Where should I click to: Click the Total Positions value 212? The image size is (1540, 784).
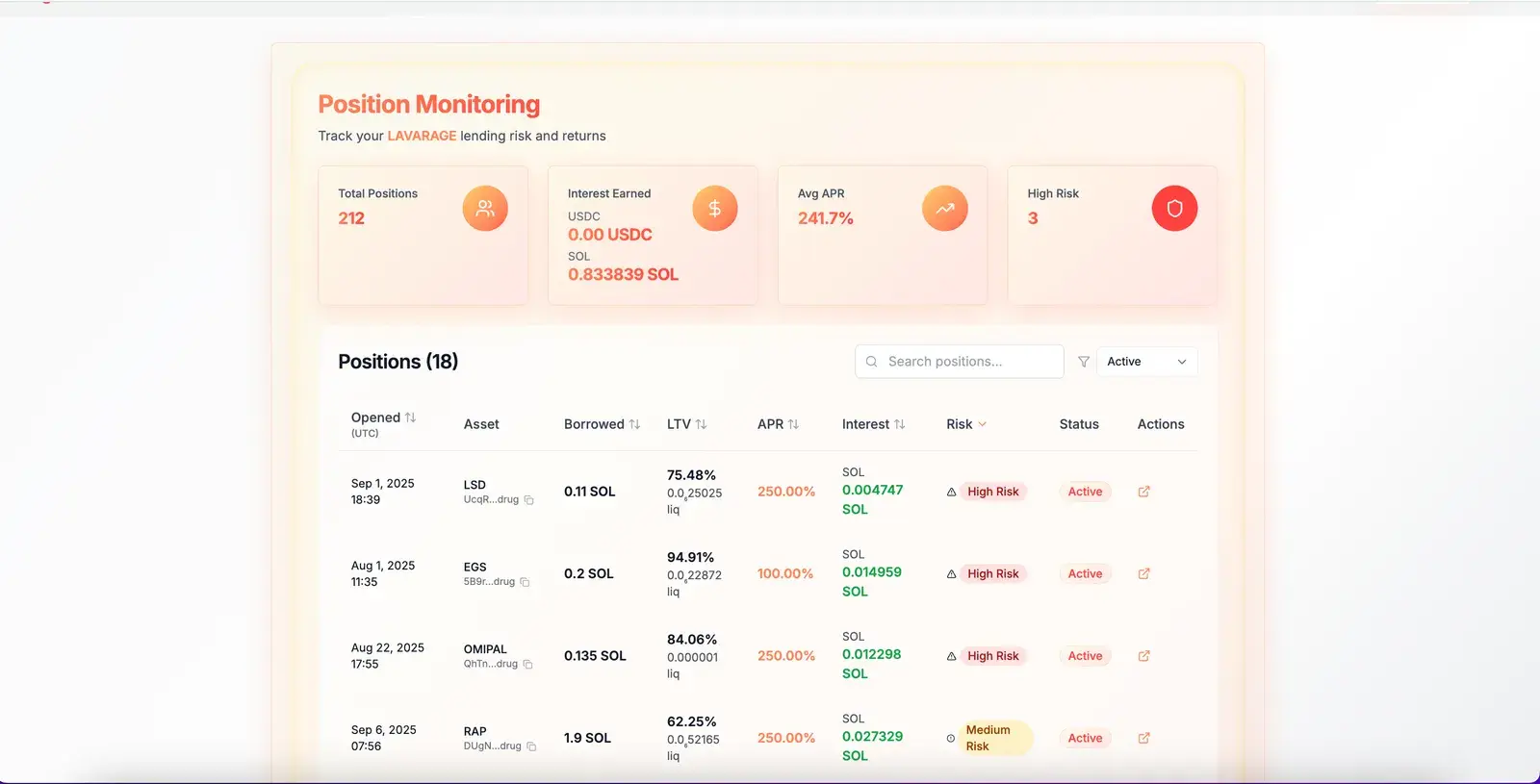pos(351,218)
